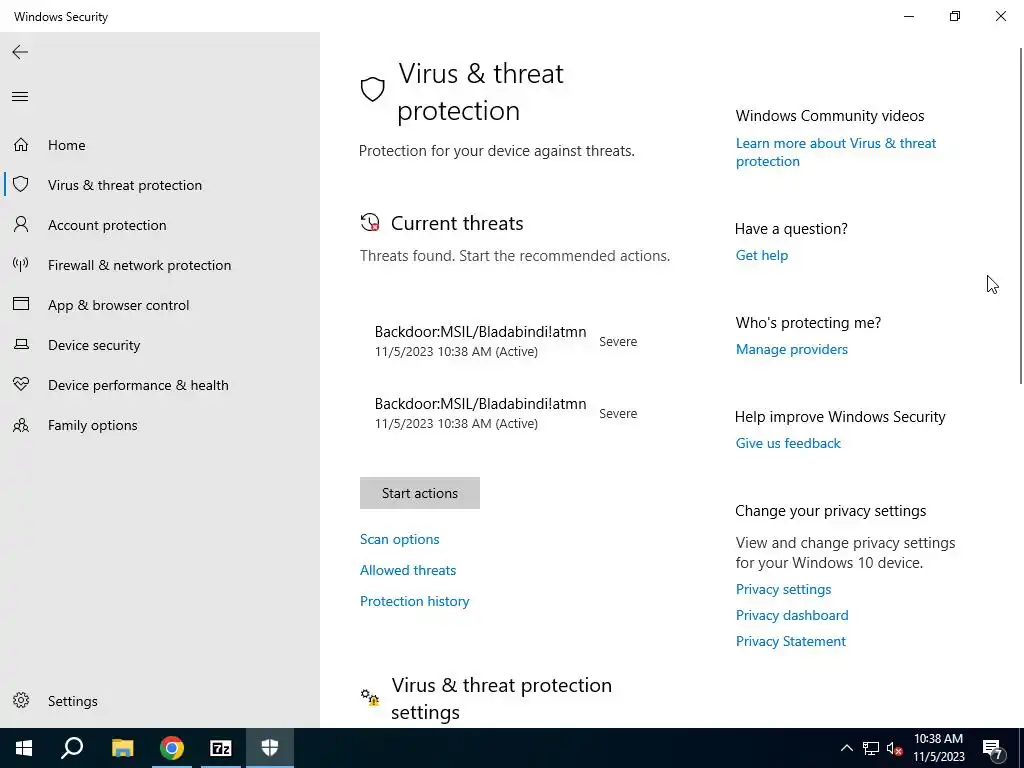1024x768 pixels.
Task: Expand first Backdoor:MSIL/Bladabindi!atmn threat entry
Action: coord(505,341)
